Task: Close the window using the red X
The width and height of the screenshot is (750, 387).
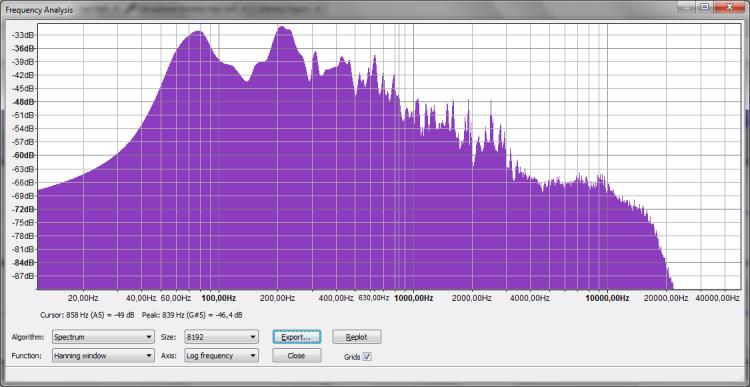Action: (730, 7)
